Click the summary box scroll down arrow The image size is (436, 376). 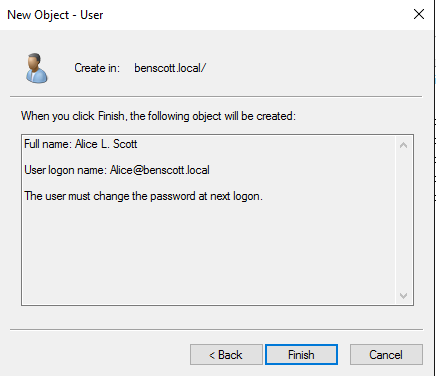tap(403, 295)
